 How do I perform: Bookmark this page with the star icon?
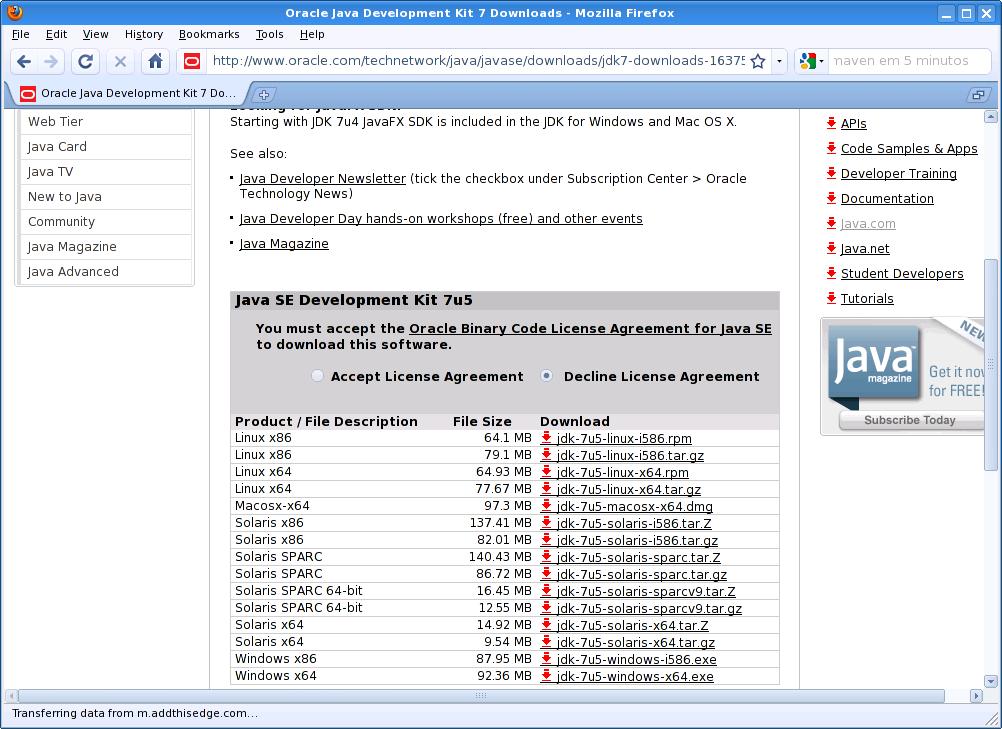(x=758, y=61)
